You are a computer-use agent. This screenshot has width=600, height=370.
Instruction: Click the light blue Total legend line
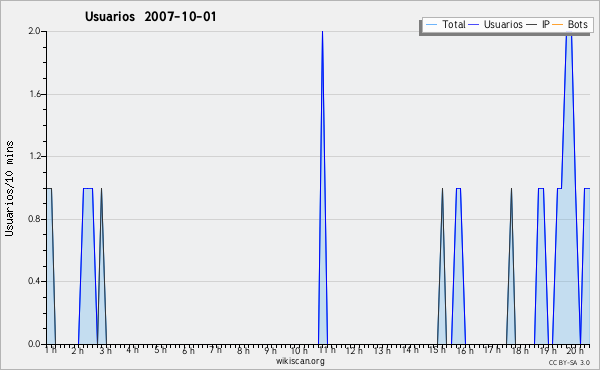[x=431, y=25]
